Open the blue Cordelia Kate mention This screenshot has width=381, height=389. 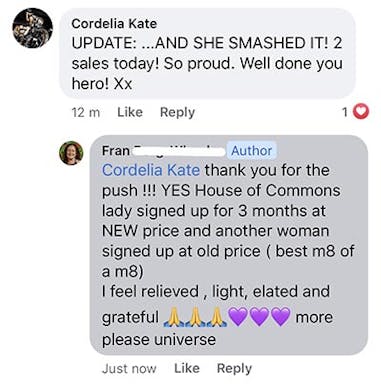tap(151, 170)
